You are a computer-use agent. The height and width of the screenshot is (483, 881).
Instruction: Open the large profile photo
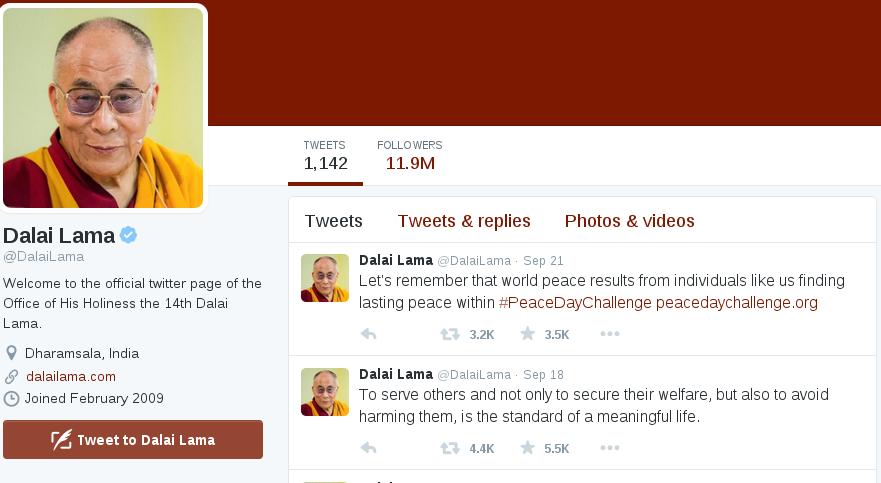click(103, 108)
